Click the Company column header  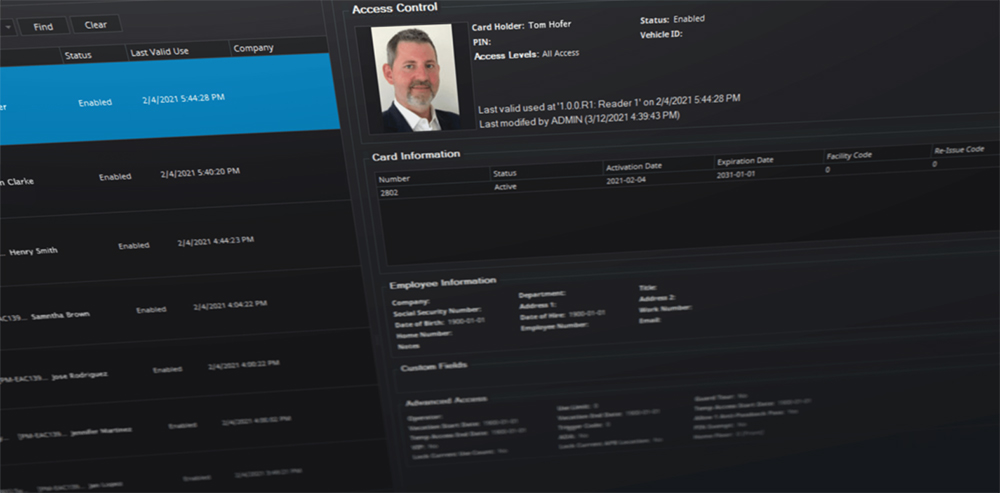pyautogui.click(x=253, y=48)
